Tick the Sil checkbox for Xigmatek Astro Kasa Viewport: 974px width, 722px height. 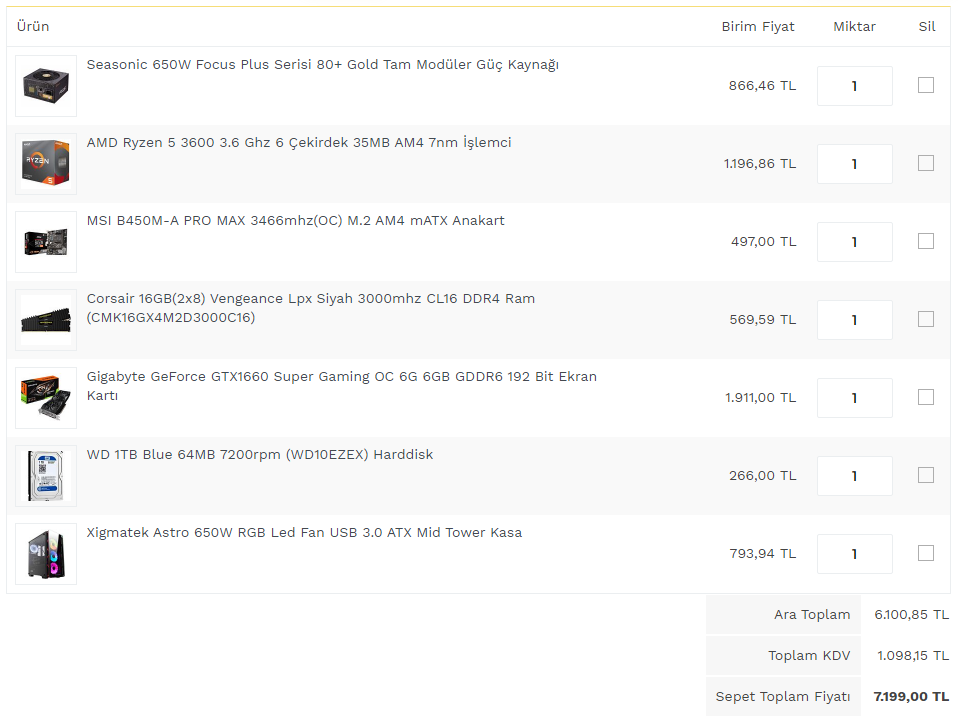pyautogui.click(x=926, y=553)
